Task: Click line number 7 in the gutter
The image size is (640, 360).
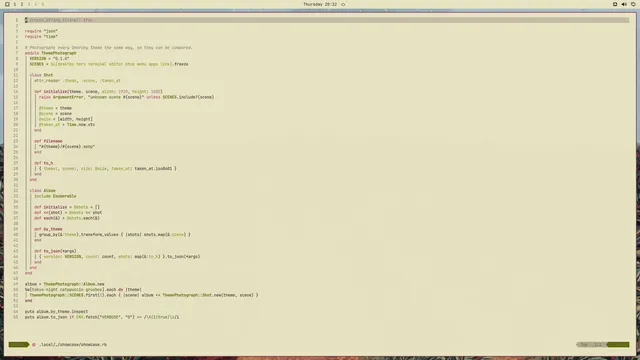Action: click(x=17, y=53)
